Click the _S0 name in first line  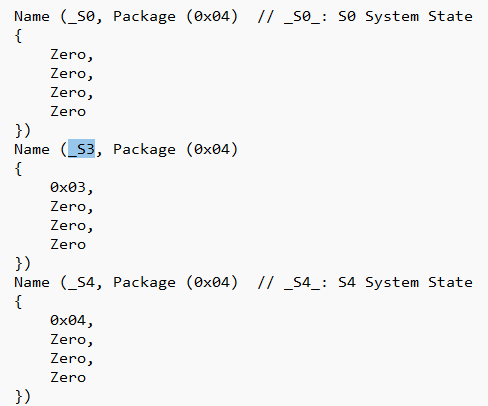pyautogui.click(x=82, y=16)
